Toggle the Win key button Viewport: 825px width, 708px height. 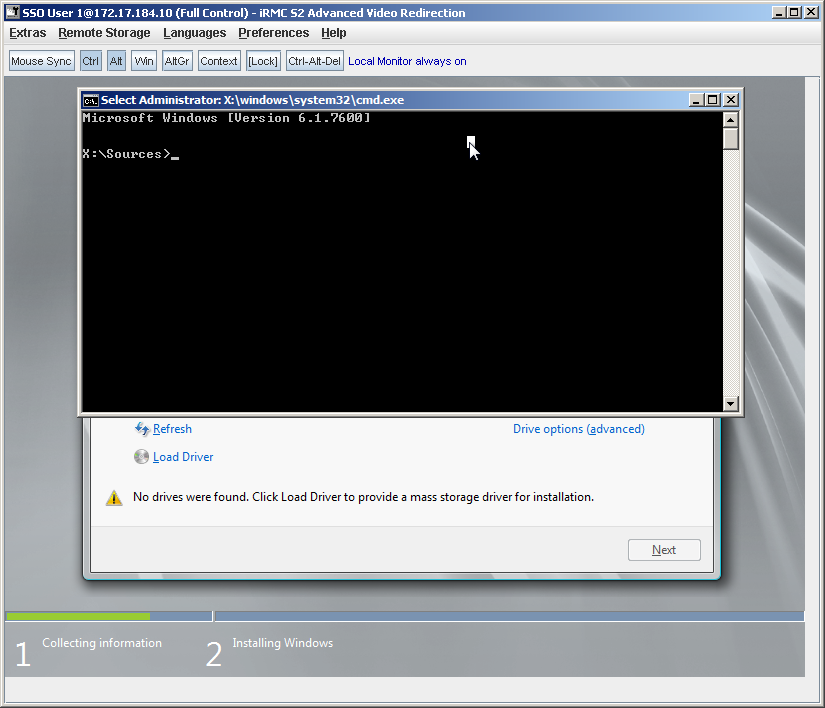[x=144, y=61]
